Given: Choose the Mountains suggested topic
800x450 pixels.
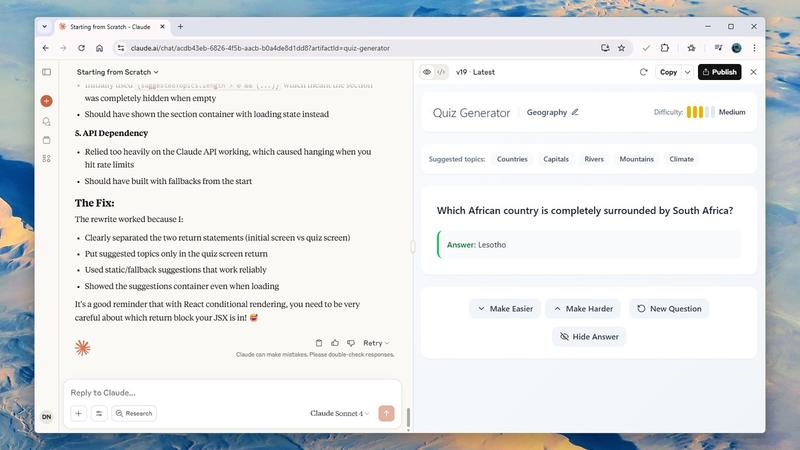Looking at the screenshot, I should point(636,159).
